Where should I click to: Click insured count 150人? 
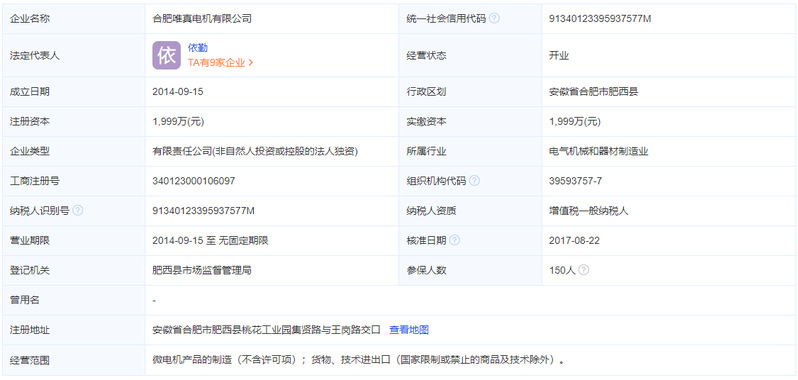[562, 270]
